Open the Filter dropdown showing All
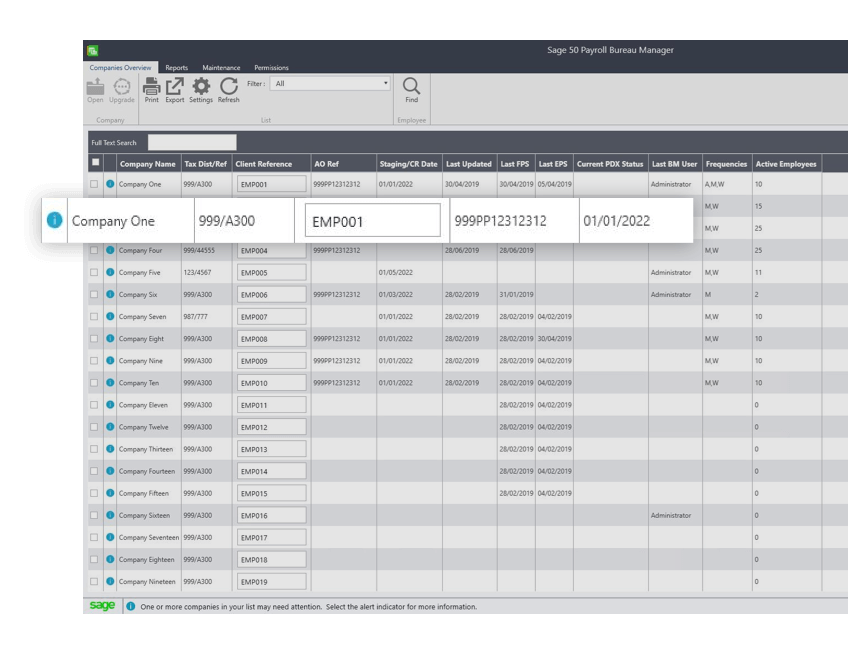The width and height of the screenshot is (849, 654). pyautogui.click(x=330, y=84)
